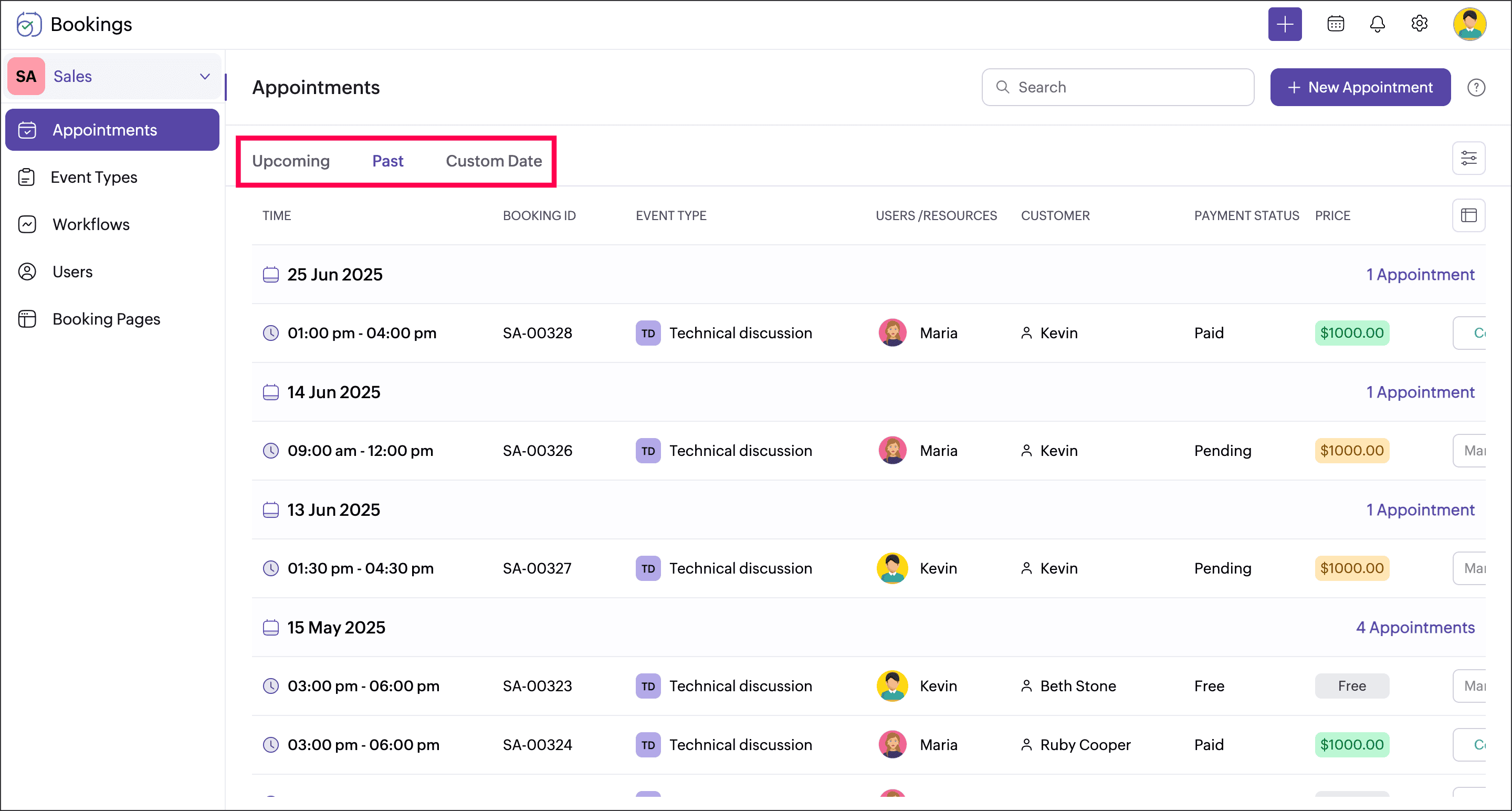The height and width of the screenshot is (811, 1512).
Task: Open the calendar icon in header
Action: pyautogui.click(x=1335, y=24)
